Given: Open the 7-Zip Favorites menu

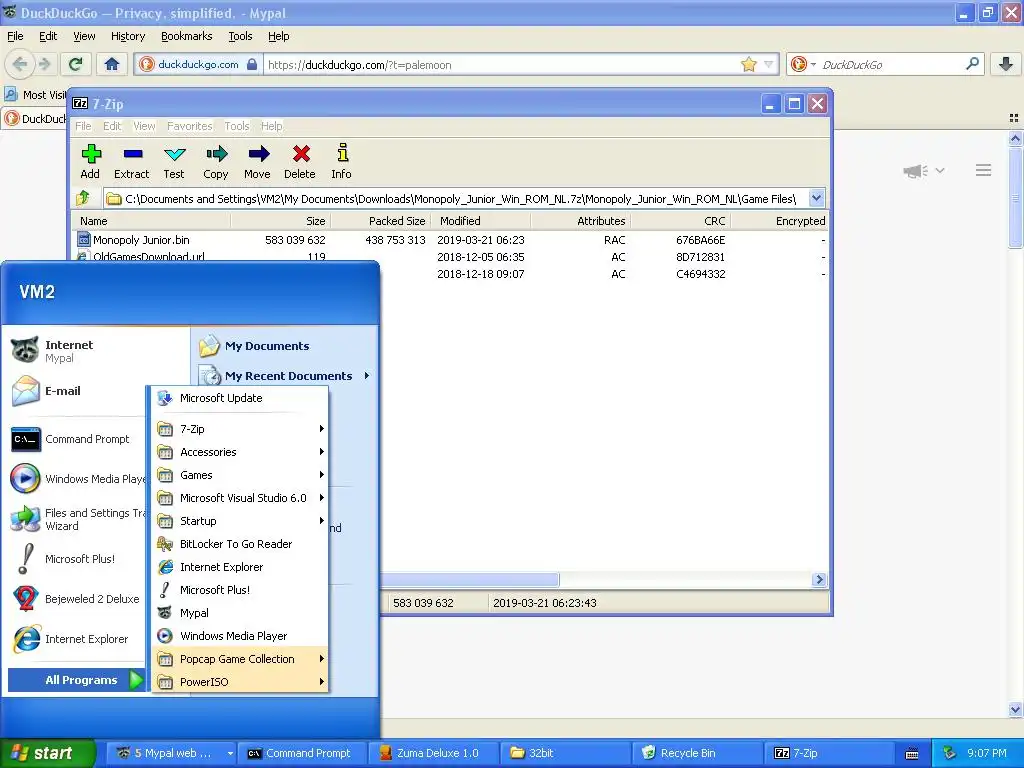Looking at the screenshot, I should tap(189, 126).
